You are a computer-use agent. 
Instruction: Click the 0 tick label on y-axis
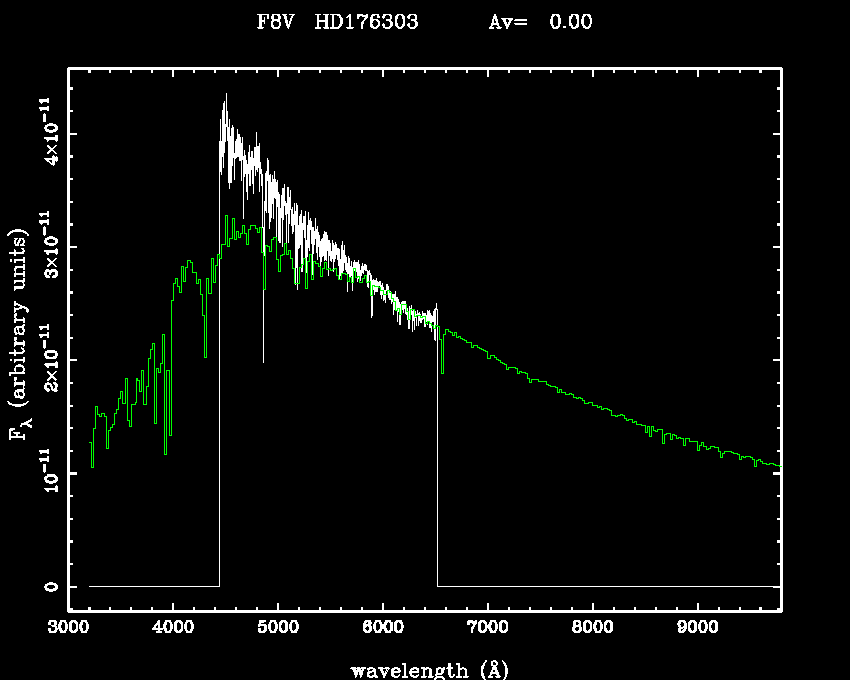pos(48,587)
